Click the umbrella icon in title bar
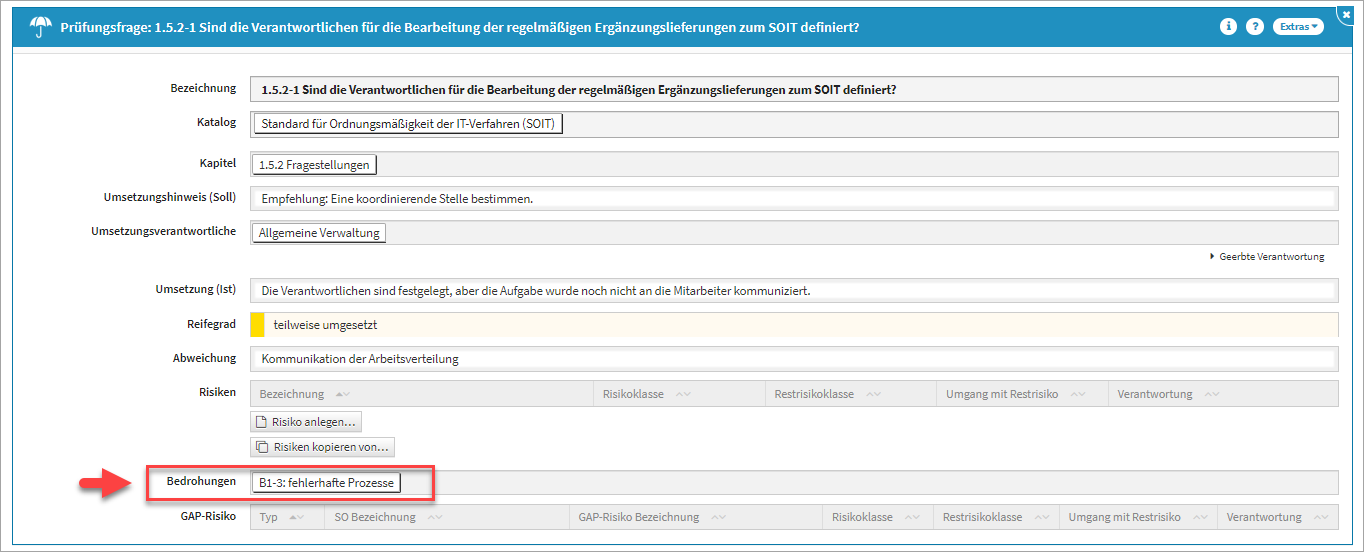This screenshot has width=1364, height=552. pos(41,27)
